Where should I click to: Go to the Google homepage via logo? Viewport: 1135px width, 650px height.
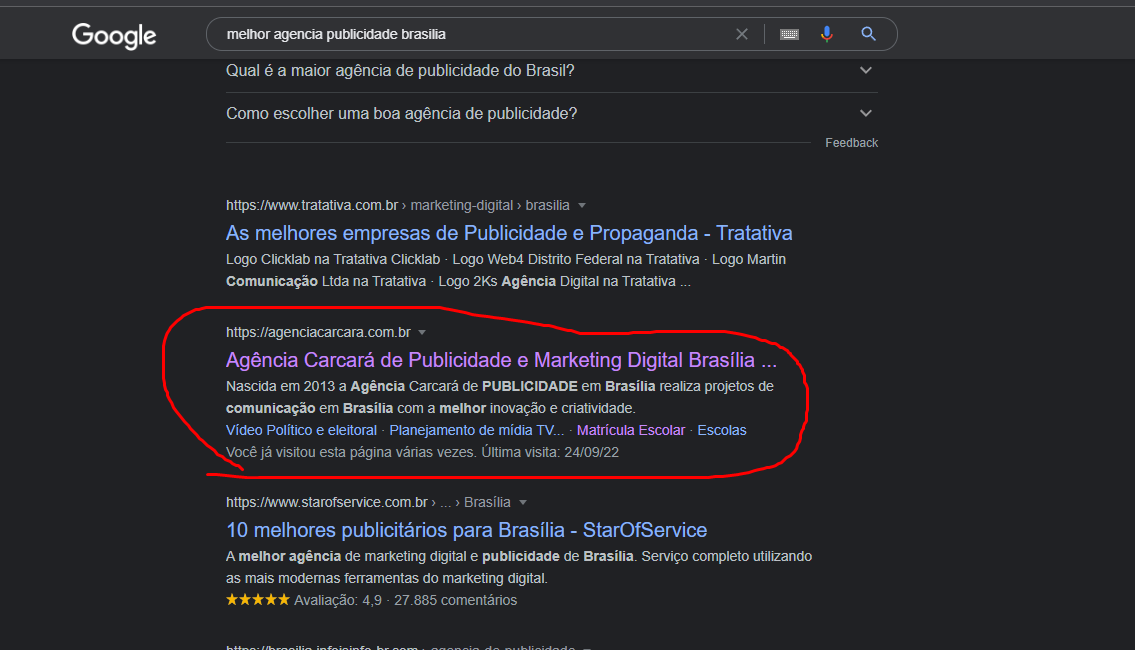tap(114, 35)
